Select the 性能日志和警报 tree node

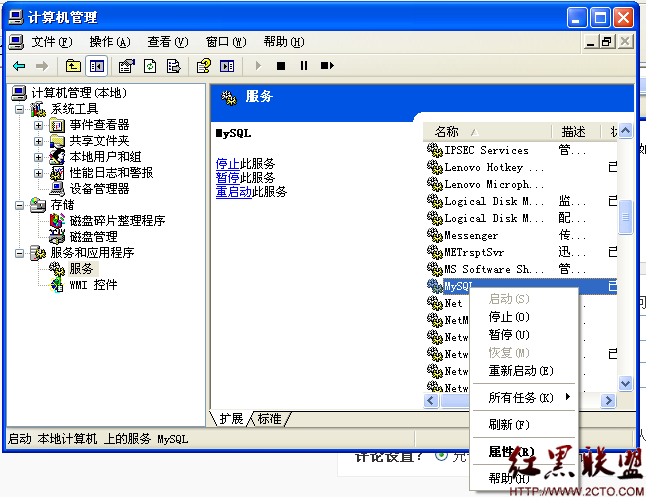point(111,173)
